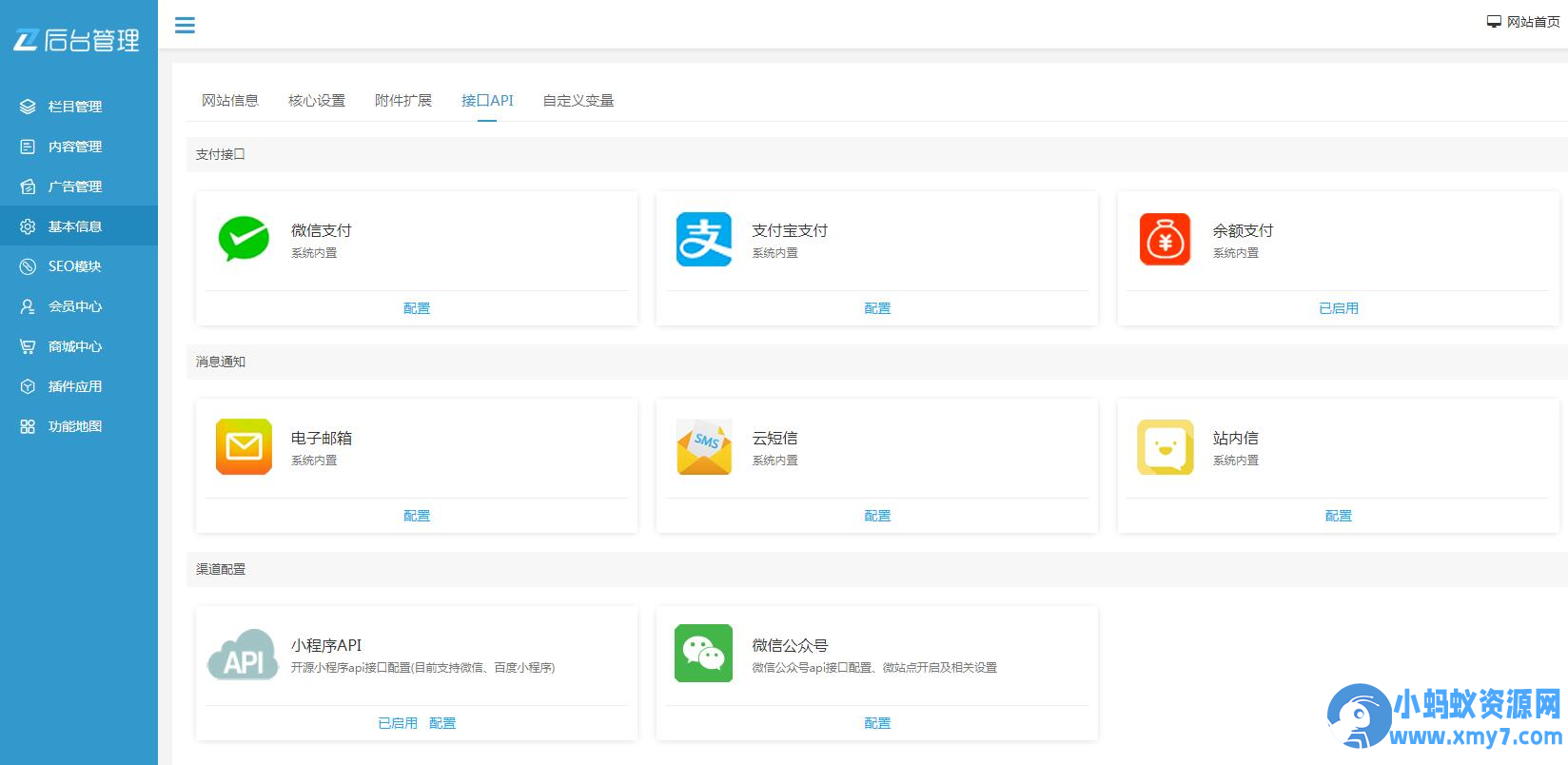This screenshot has width=1568, height=765.
Task: Click the 栏目管理 layers icon
Action: click(28, 107)
